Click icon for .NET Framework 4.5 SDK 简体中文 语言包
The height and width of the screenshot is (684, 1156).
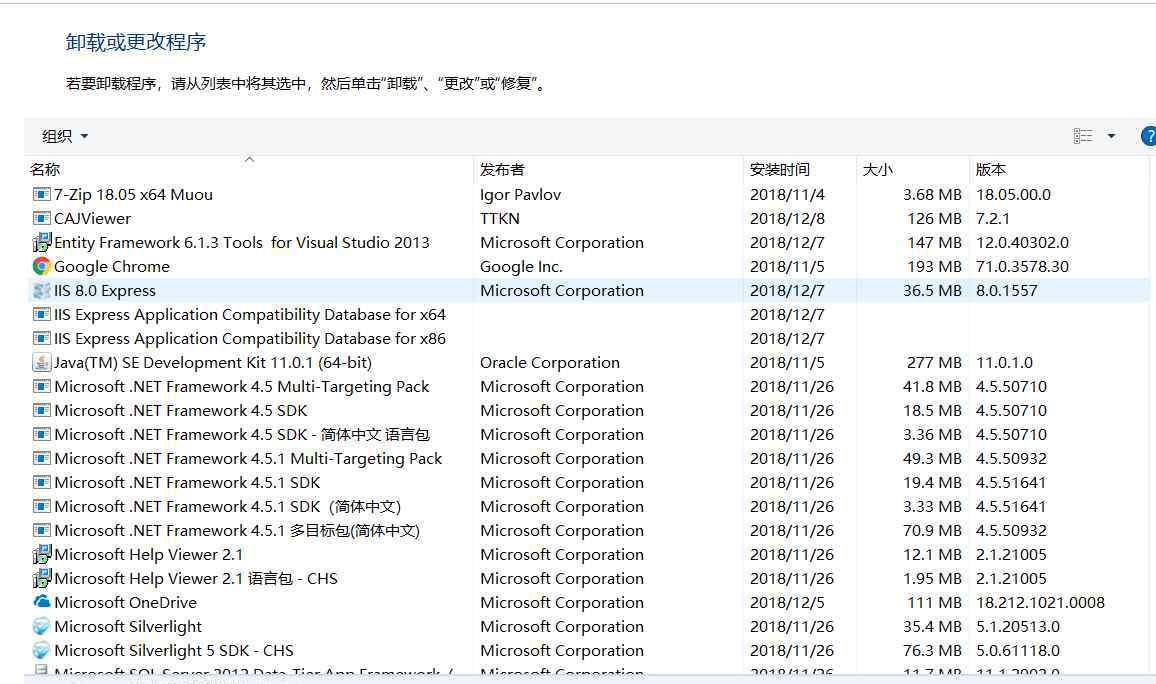pos(42,434)
